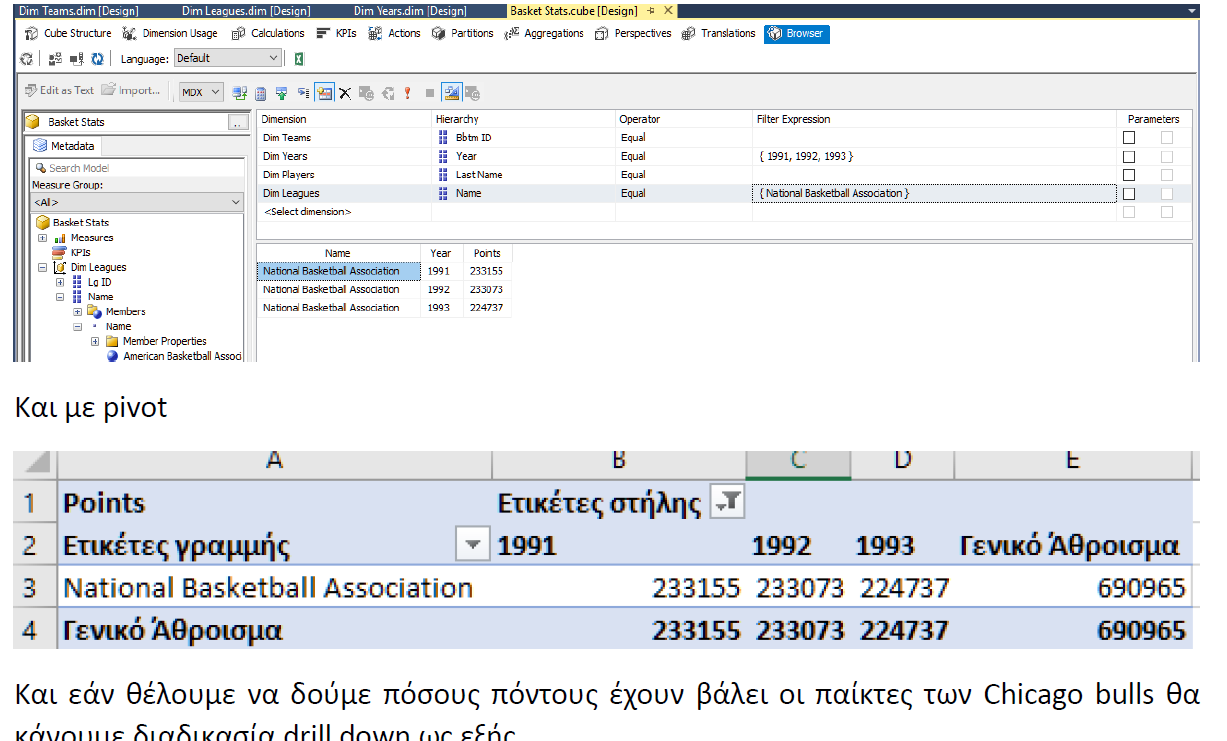Click the Bbtm ID hierarchy icon
This screenshot has width=1227, height=741.
(443, 138)
